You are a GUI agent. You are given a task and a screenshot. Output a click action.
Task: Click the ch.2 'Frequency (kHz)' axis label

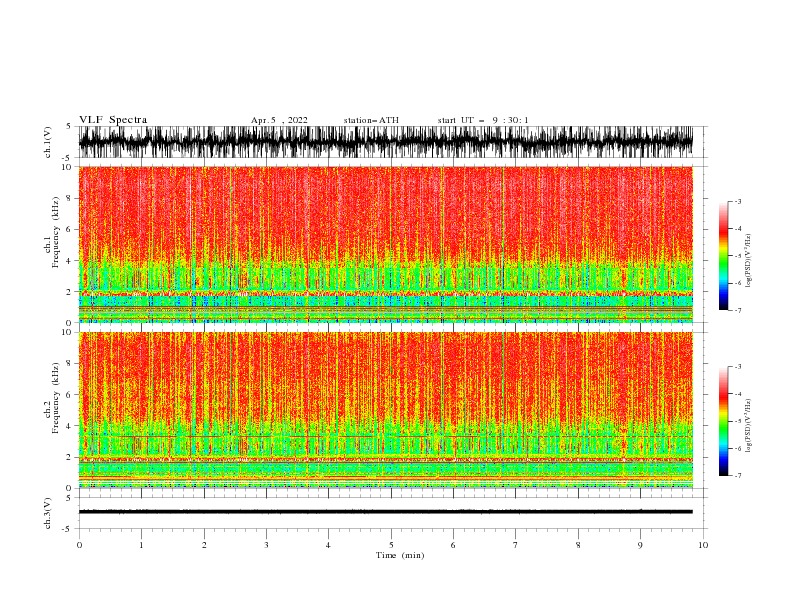tap(56, 398)
